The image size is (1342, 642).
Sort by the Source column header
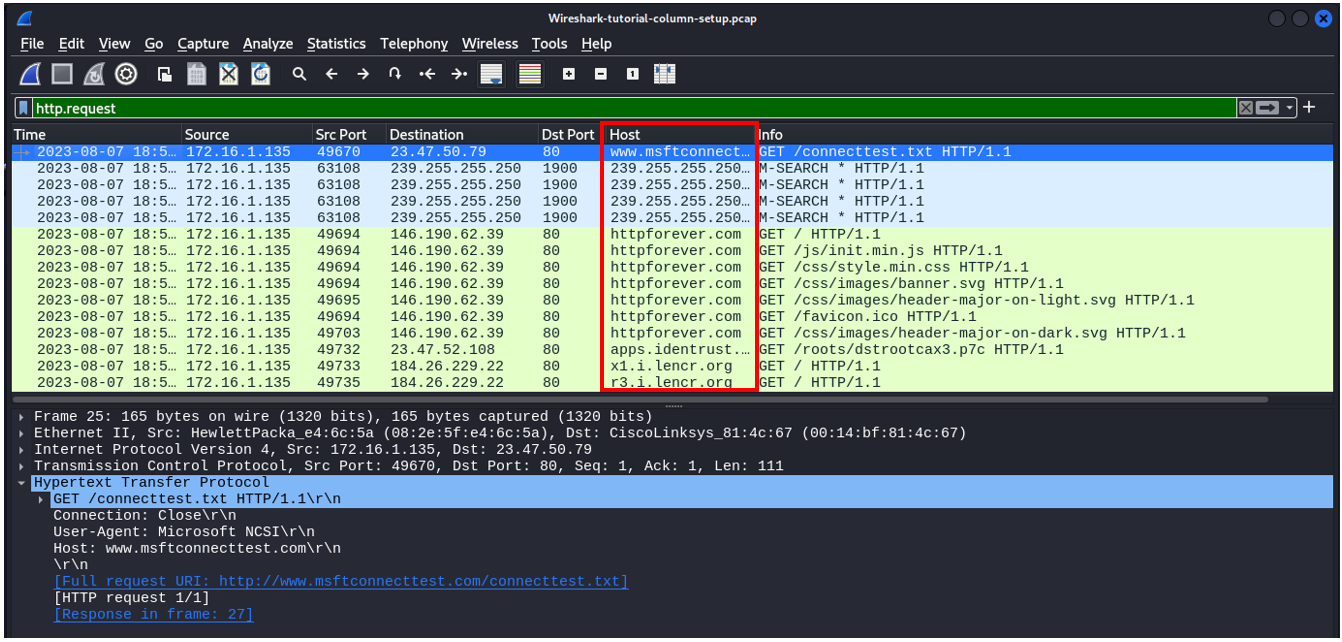coord(247,134)
